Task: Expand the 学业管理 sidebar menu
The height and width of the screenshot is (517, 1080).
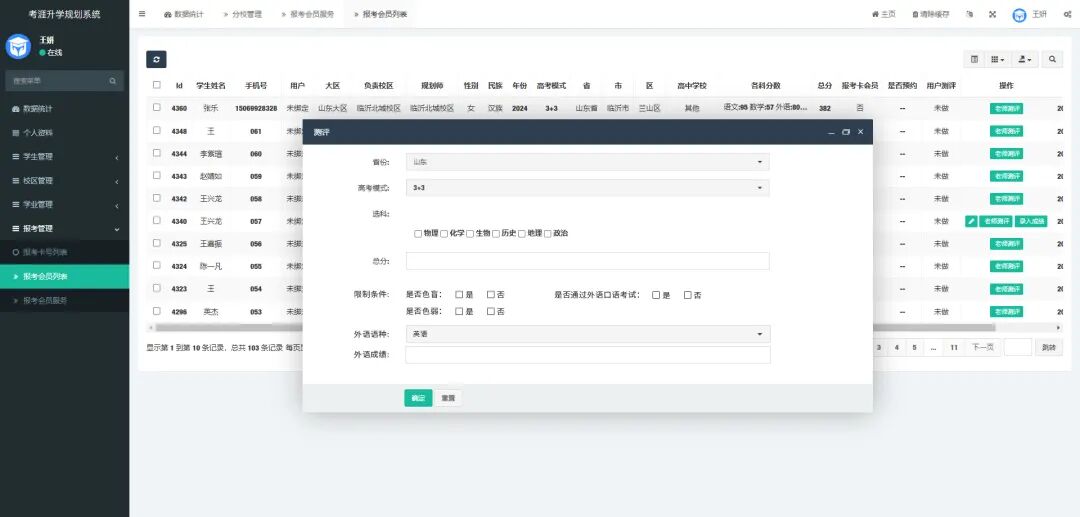Action: pyautogui.click(x=65, y=205)
